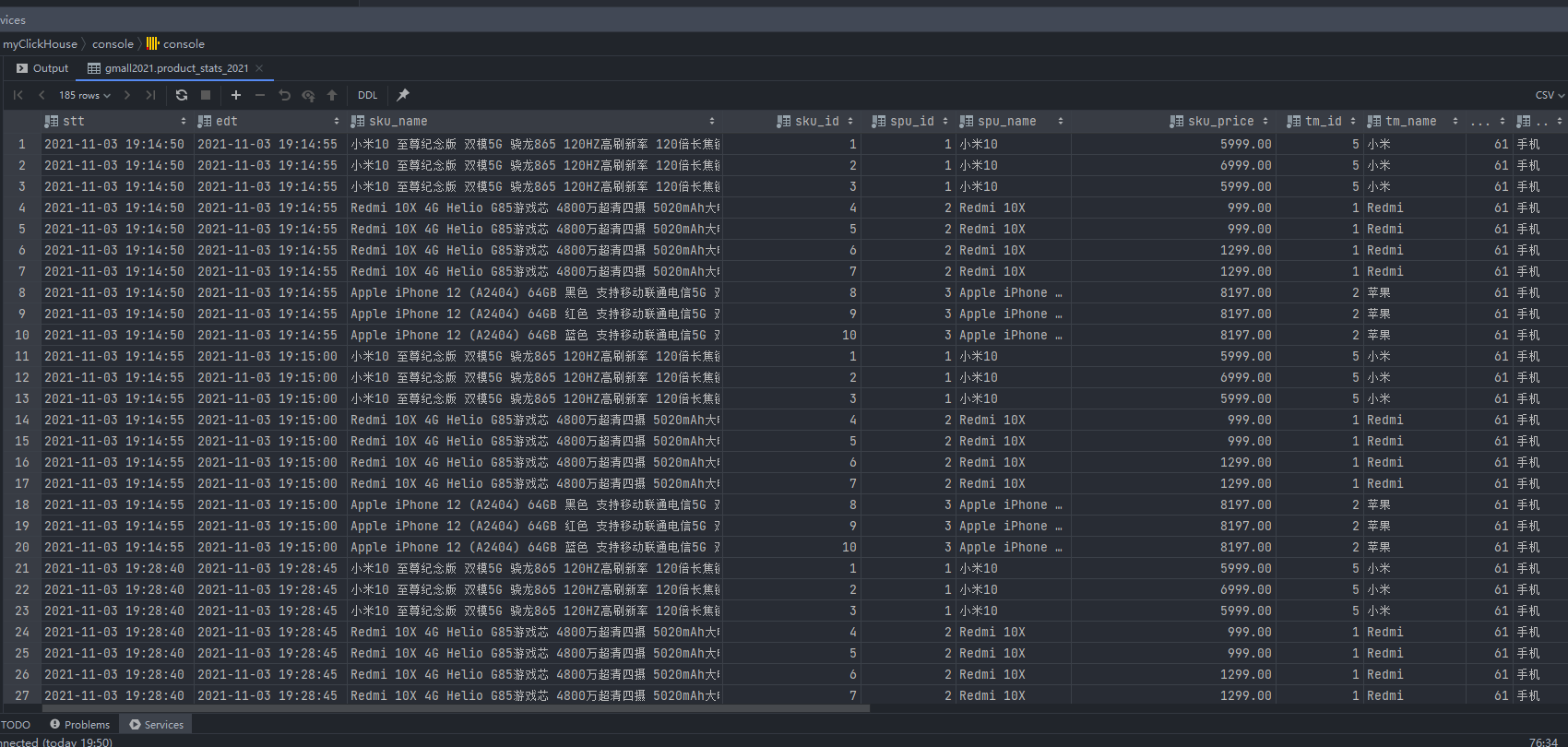Reload the table data
The width and height of the screenshot is (1568, 747).
(182, 95)
